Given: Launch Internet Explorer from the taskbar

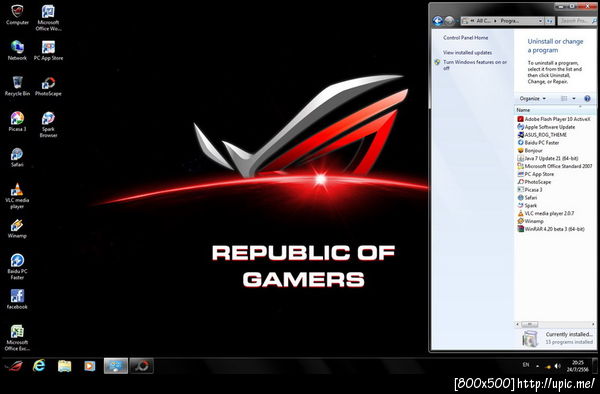Looking at the screenshot, I should coord(39,366).
